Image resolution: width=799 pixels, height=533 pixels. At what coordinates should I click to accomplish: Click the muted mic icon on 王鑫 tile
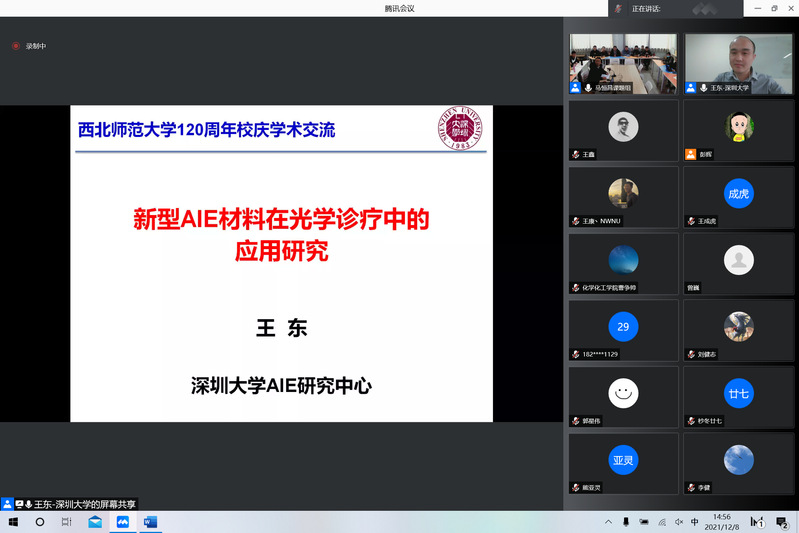pos(576,155)
